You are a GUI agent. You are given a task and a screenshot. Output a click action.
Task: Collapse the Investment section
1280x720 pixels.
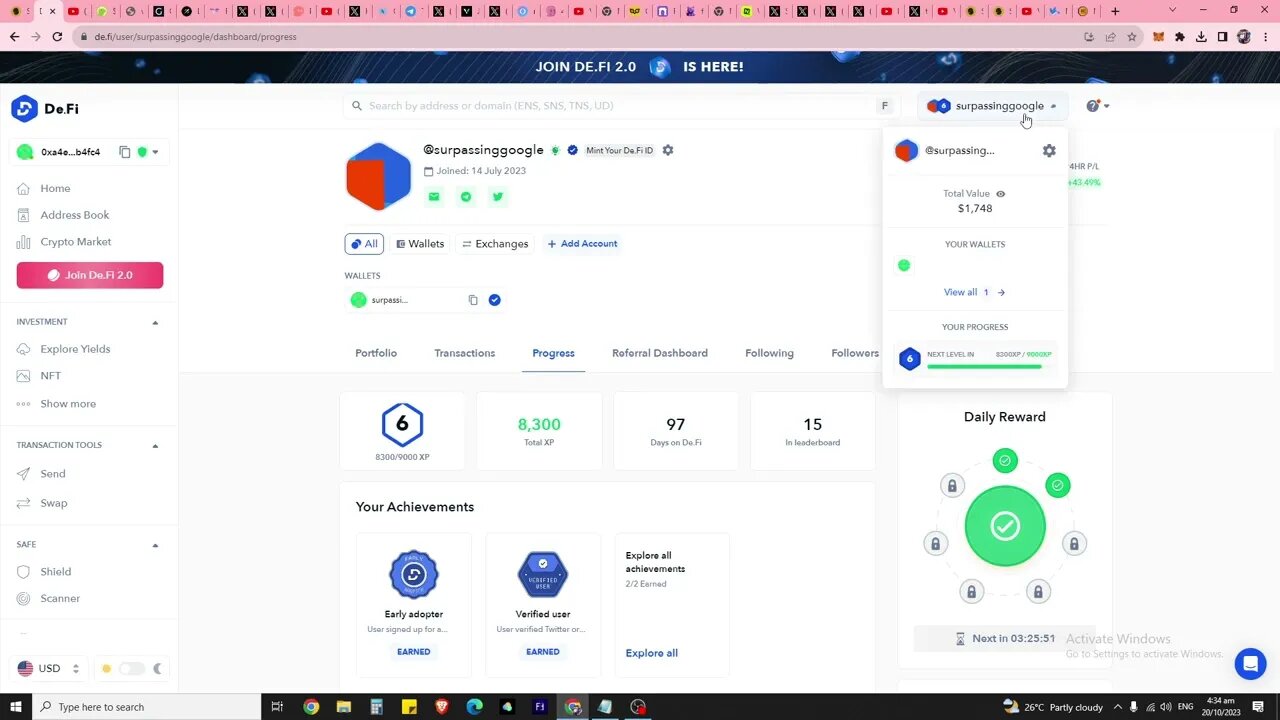[x=155, y=322]
